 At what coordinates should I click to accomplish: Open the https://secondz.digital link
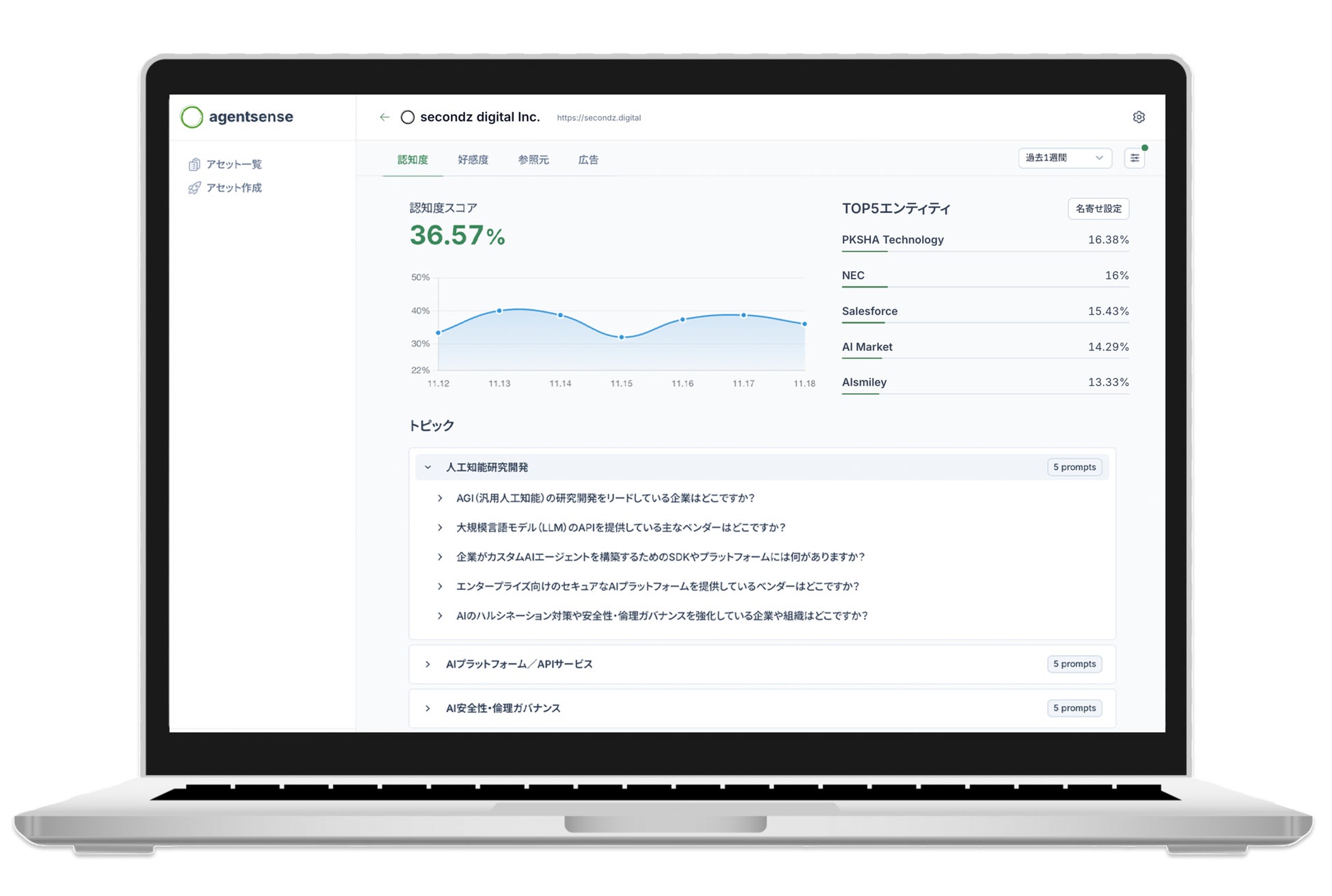tap(598, 118)
